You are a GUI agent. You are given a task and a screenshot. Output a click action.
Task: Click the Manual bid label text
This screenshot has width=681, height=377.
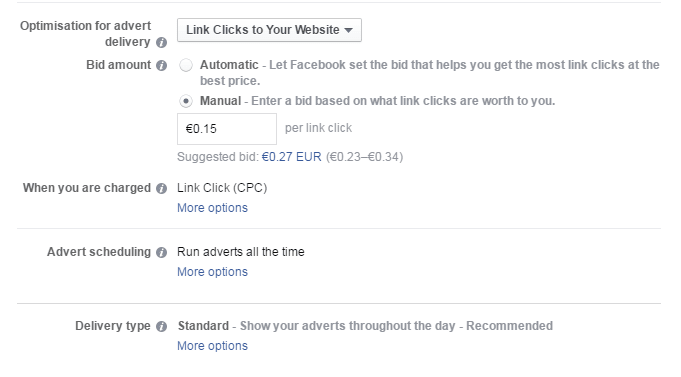(x=220, y=101)
